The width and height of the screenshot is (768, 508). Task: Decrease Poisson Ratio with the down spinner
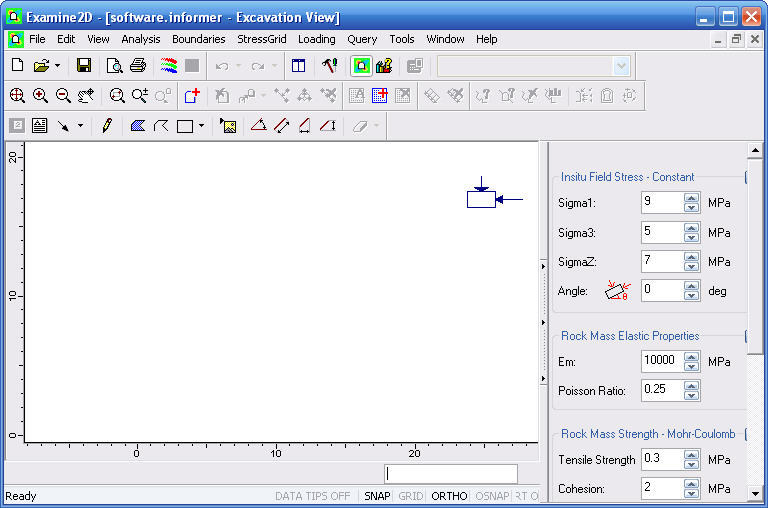pyautogui.click(x=692, y=396)
